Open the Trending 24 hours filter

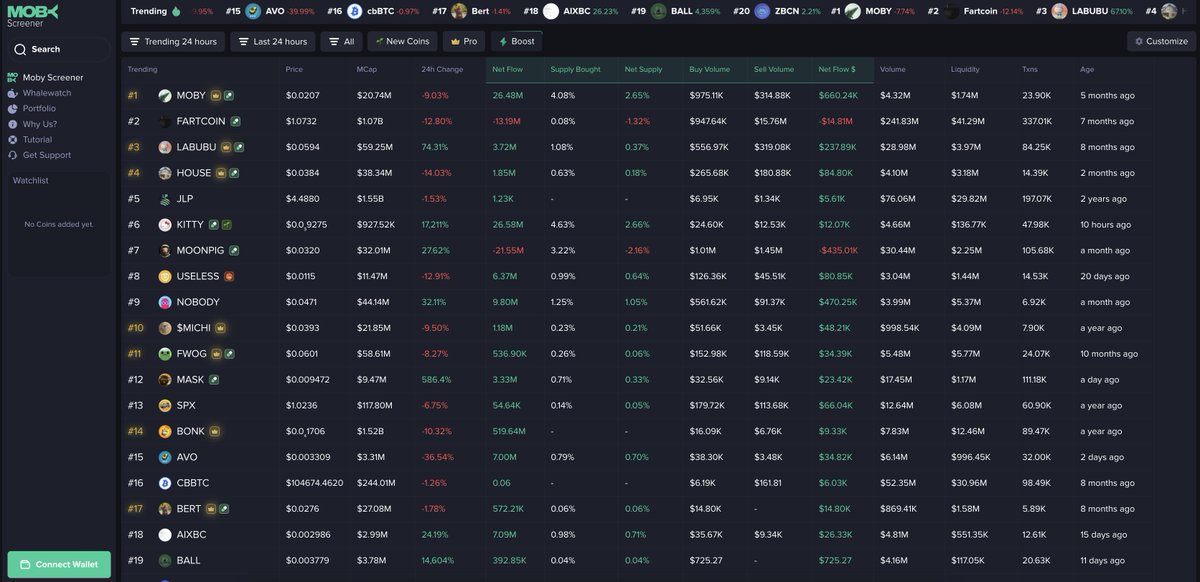tap(174, 41)
